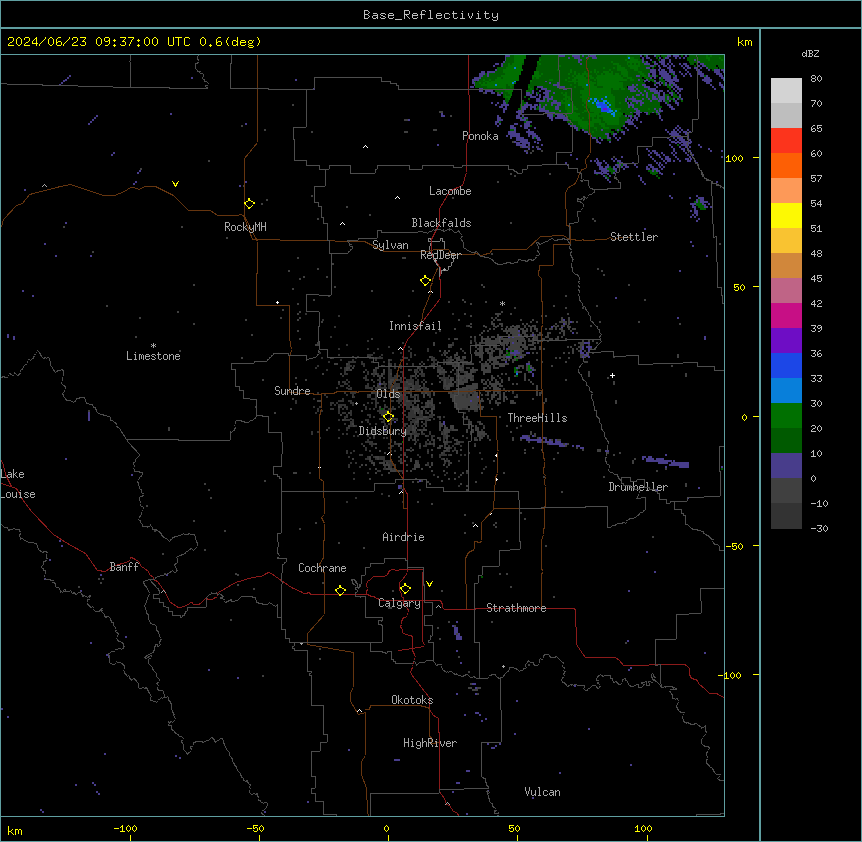Click the white caret marker southwest of Okotoks
The height and width of the screenshot is (842, 862).
(359, 711)
